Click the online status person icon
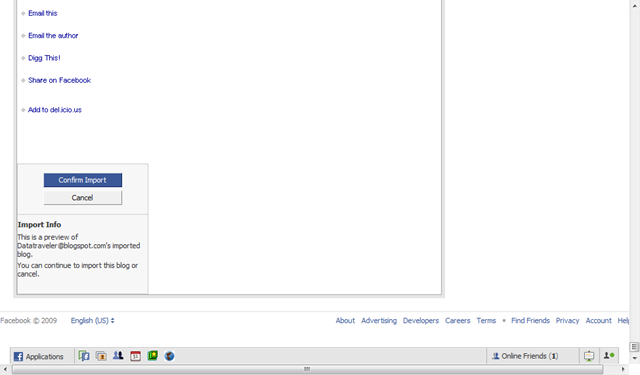 (609, 356)
